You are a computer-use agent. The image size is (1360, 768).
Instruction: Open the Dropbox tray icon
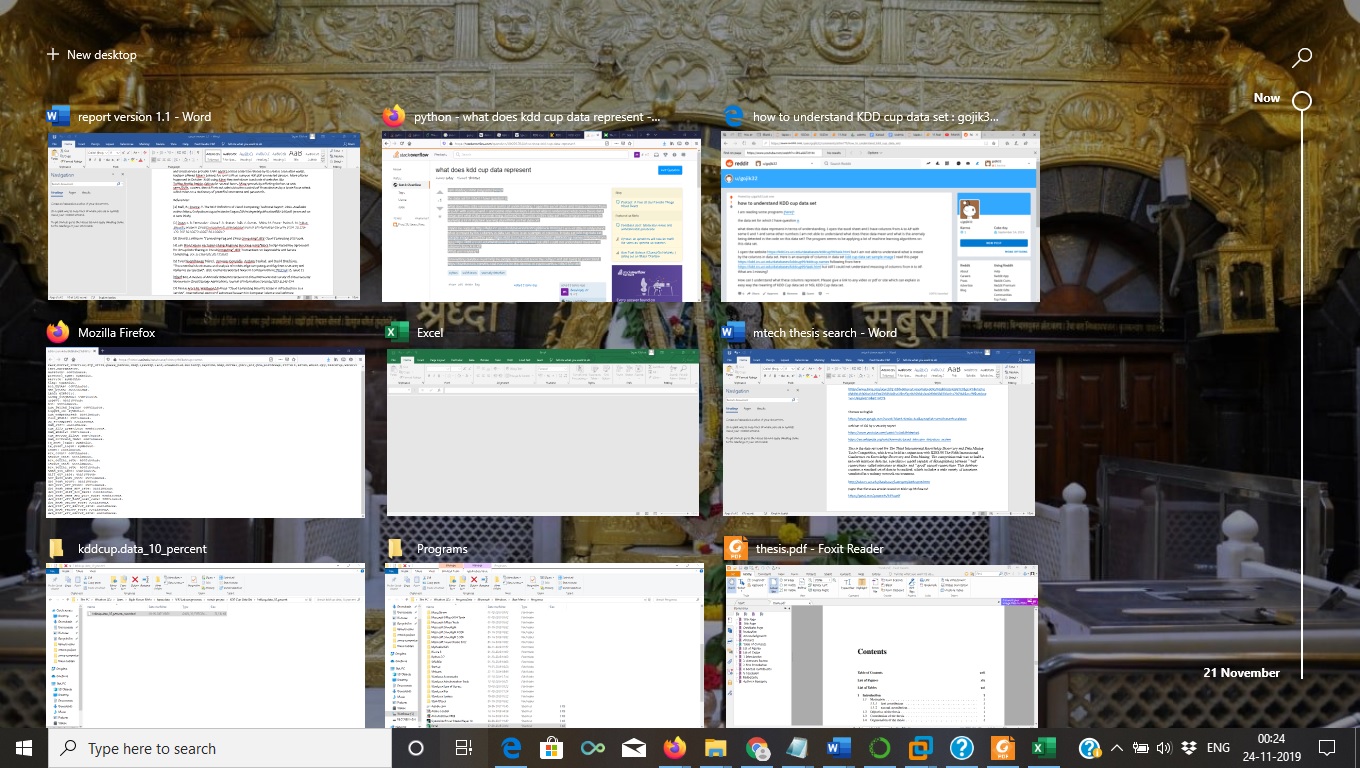click(1188, 748)
